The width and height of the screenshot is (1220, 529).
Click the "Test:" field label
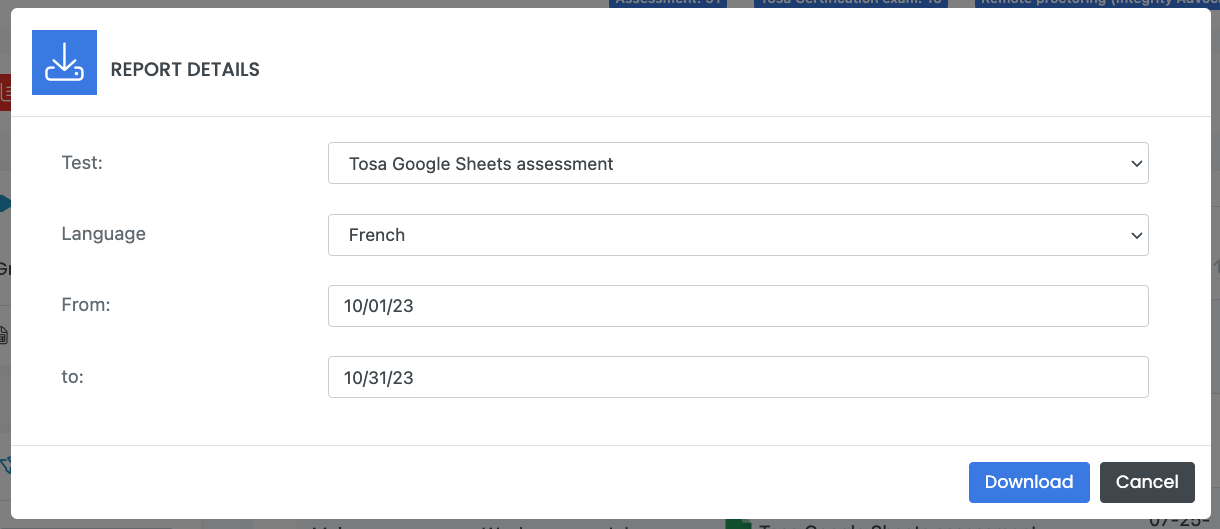click(82, 162)
